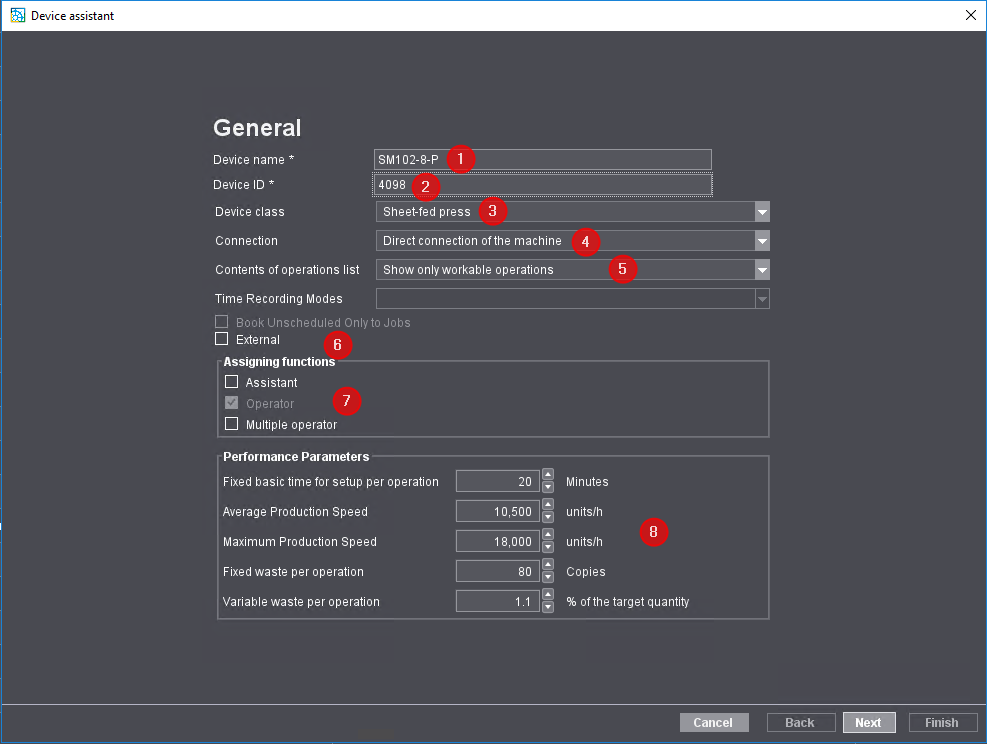Screen dimensions: 987x744
Task: Close the Device assistant window
Action: pyautogui.click(x=970, y=15)
